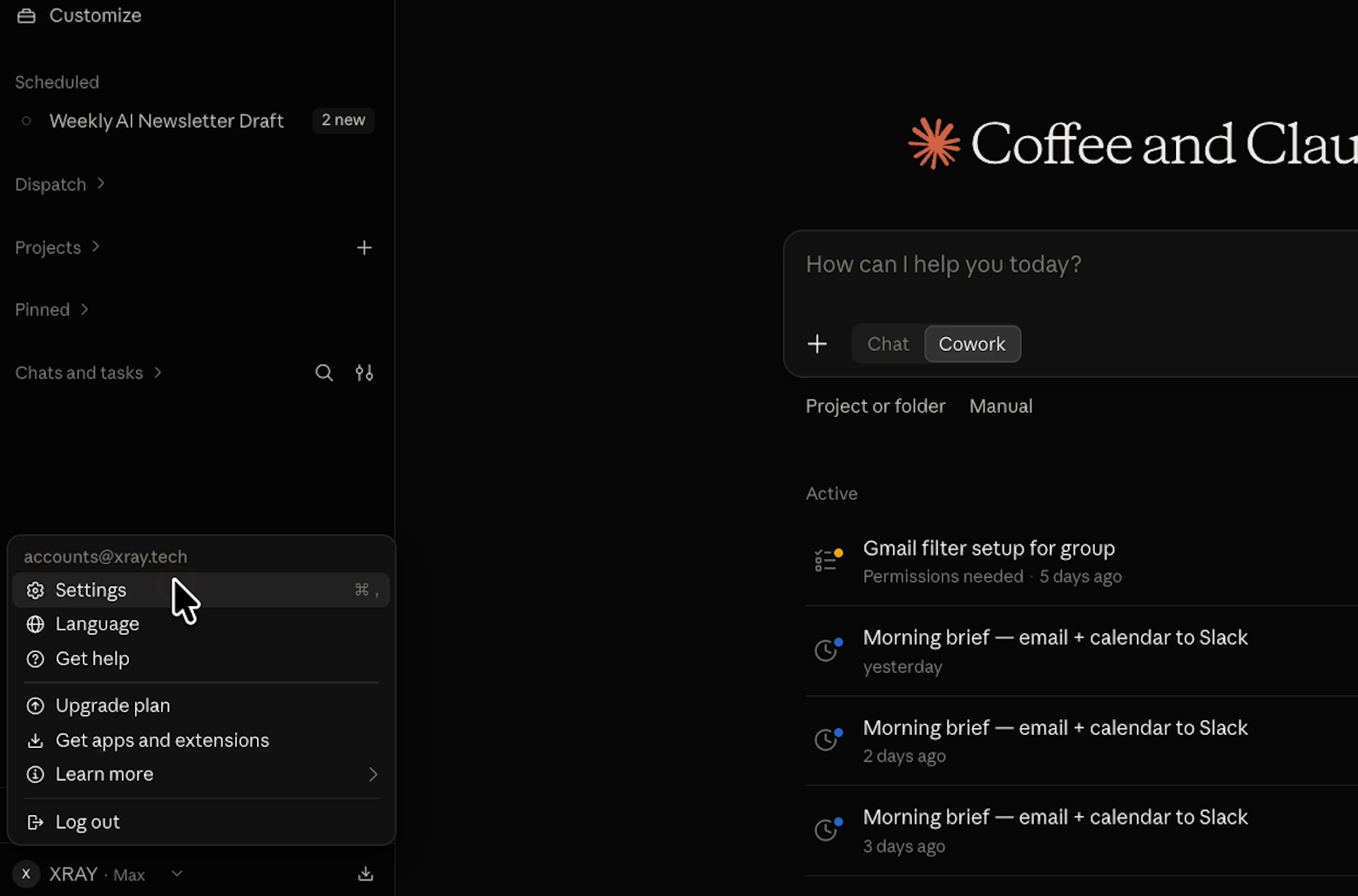The height and width of the screenshot is (896, 1358).
Task: Switch the composer to Cowork mode
Action: 972,344
